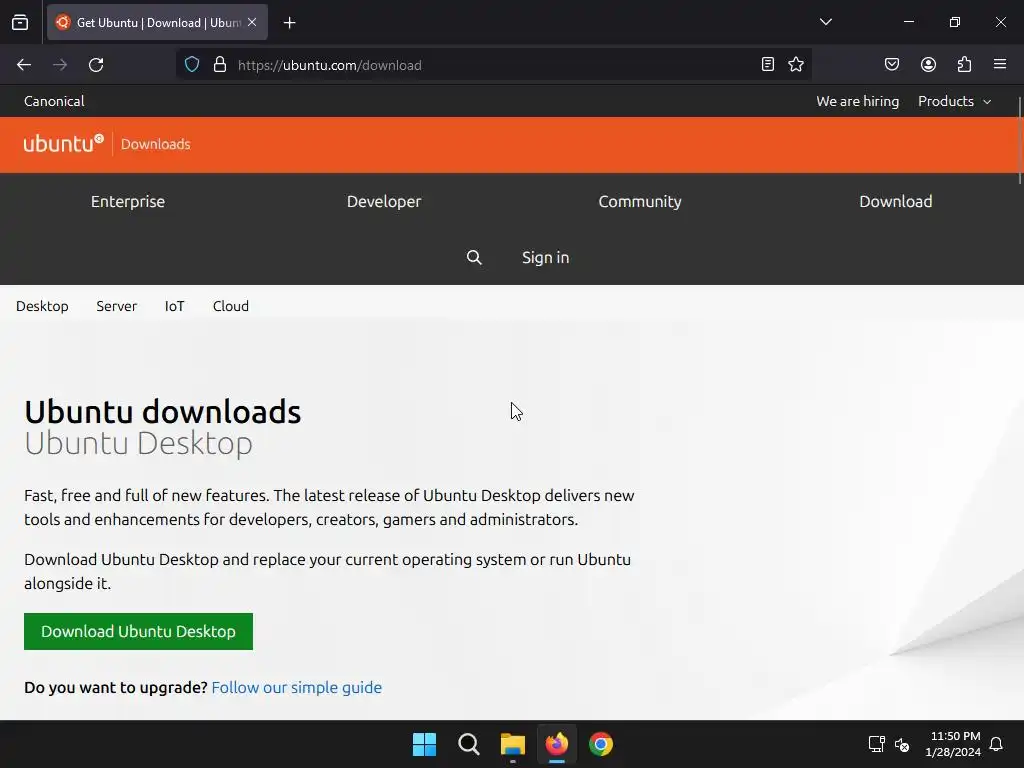The height and width of the screenshot is (768, 1024).
Task: View site security padlock info
Action: click(x=220, y=65)
